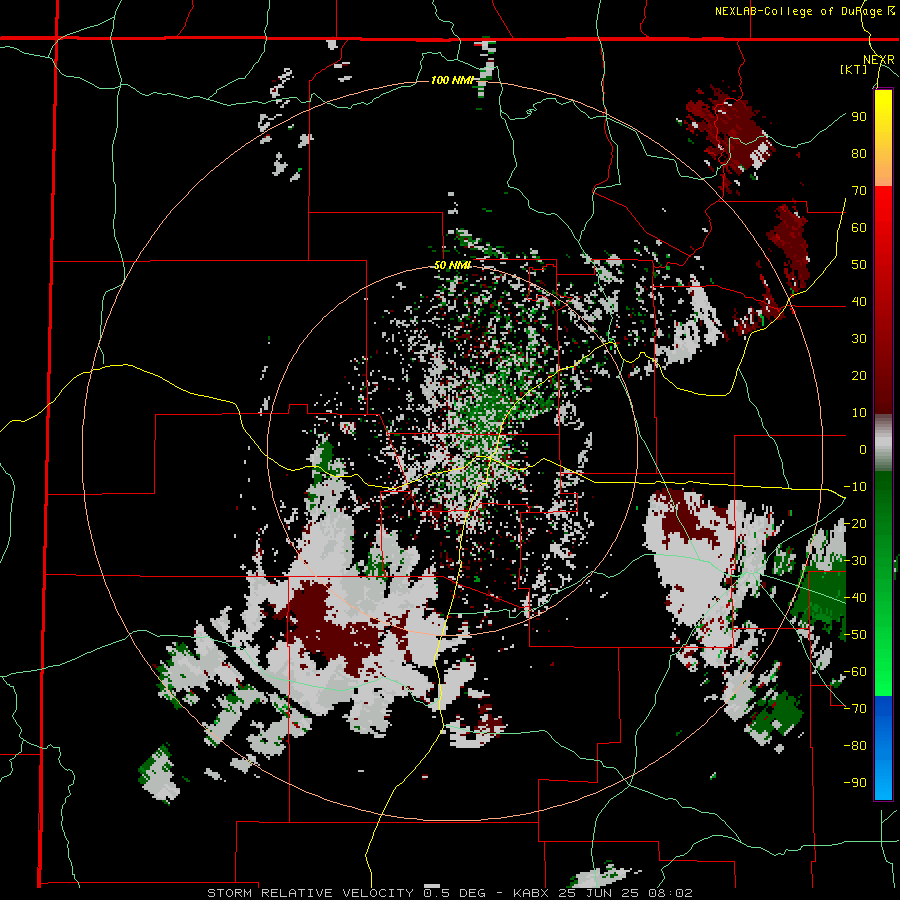The image size is (900, 900).
Task: Click the positive 70 scale label
Action: pyautogui.click(x=859, y=191)
